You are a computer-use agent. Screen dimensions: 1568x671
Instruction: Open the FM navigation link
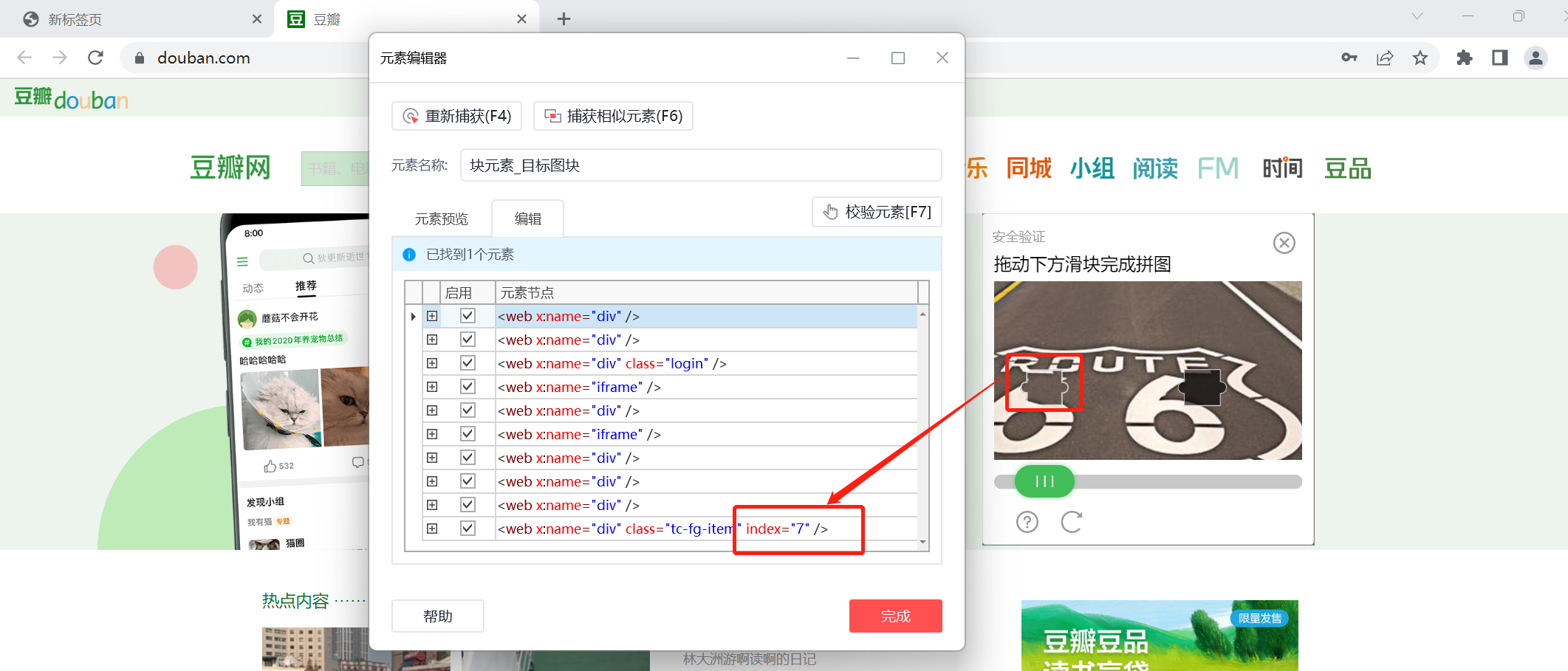tap(1218, 168)
